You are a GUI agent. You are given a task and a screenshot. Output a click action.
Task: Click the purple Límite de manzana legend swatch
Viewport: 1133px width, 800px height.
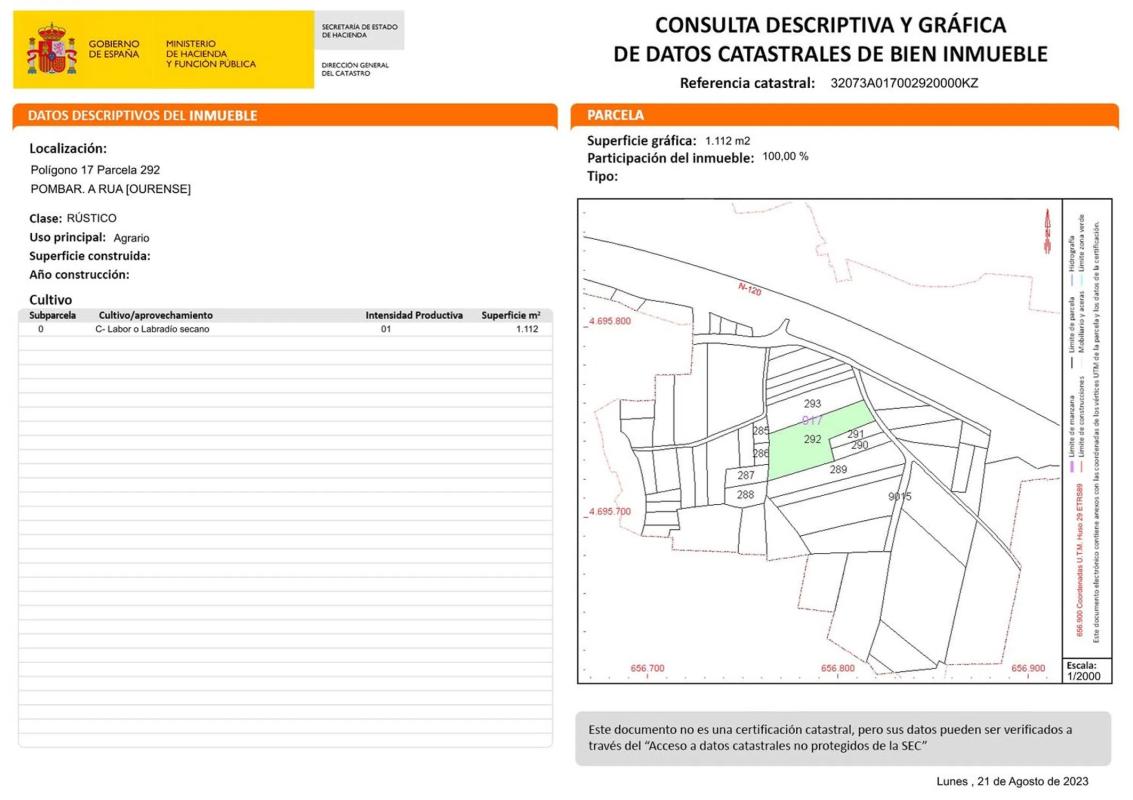point(1069,466)
